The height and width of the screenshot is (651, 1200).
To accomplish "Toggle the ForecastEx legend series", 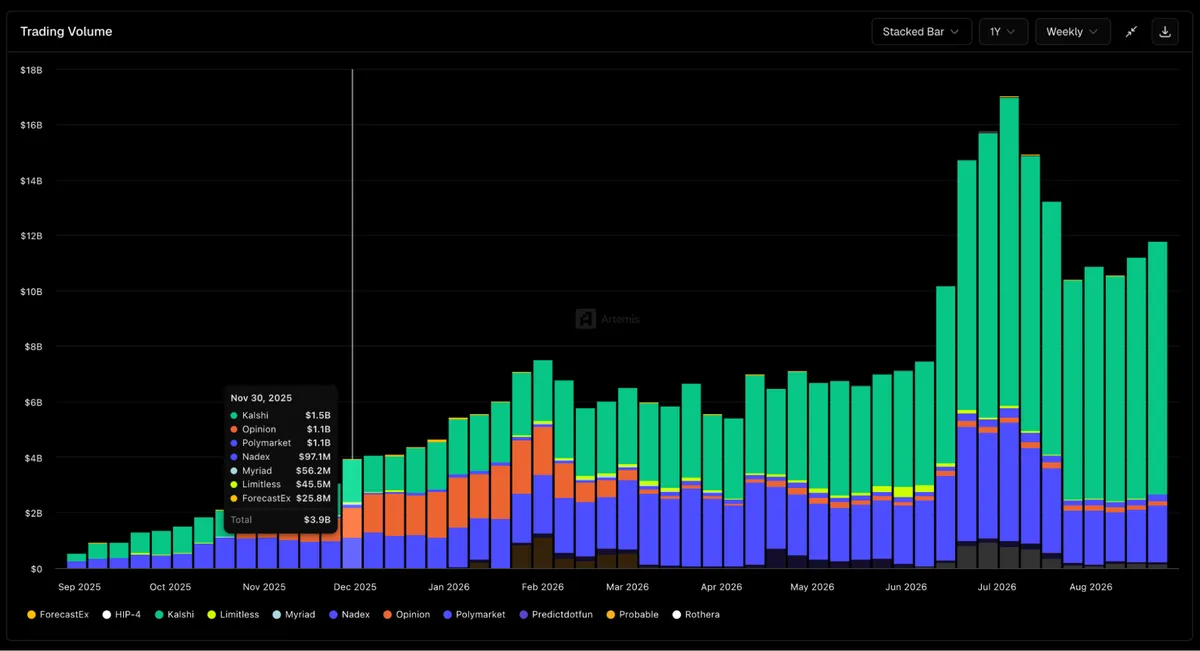I will (58, 614).
